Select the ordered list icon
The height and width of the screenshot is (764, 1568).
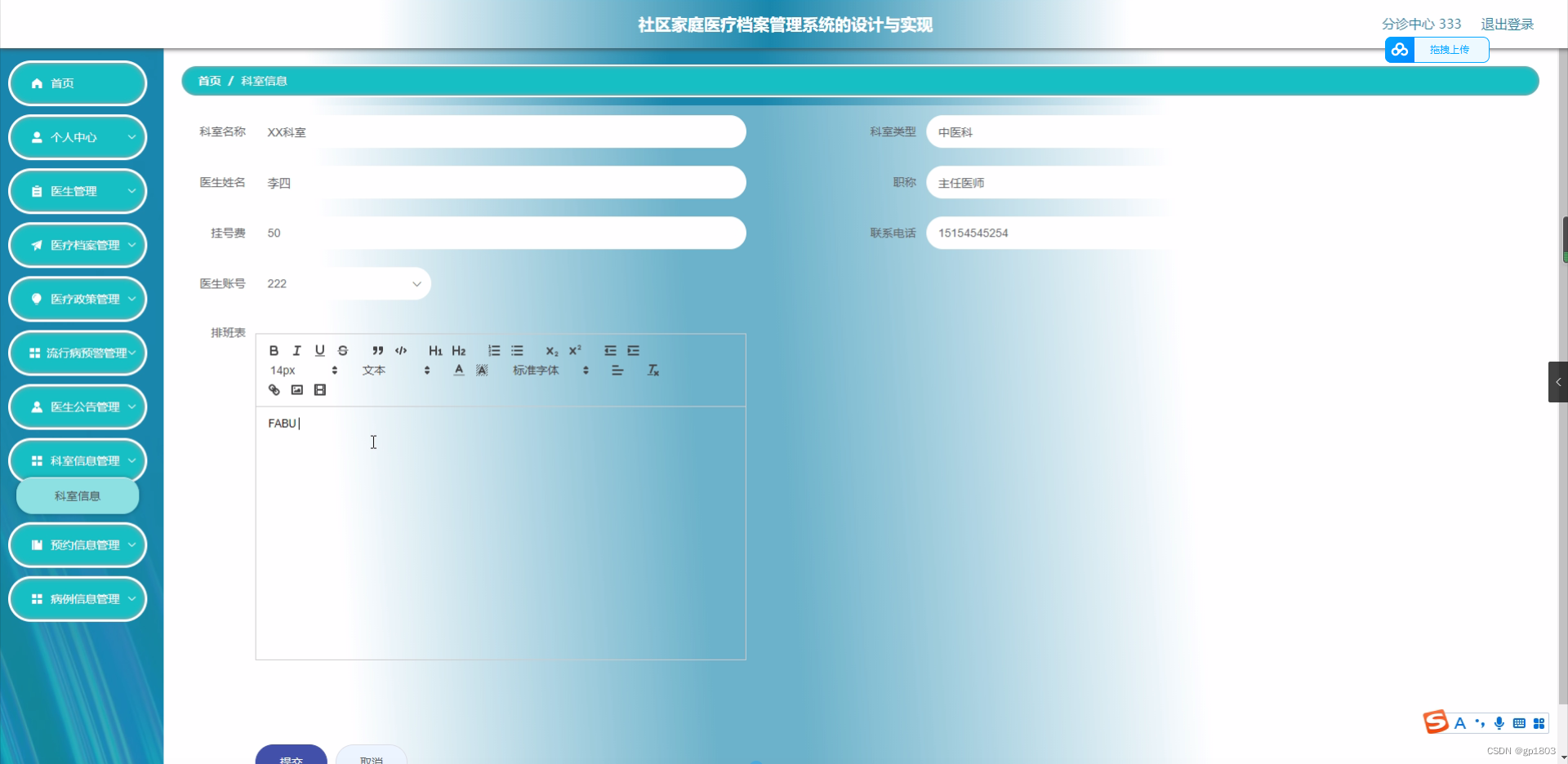494,350
